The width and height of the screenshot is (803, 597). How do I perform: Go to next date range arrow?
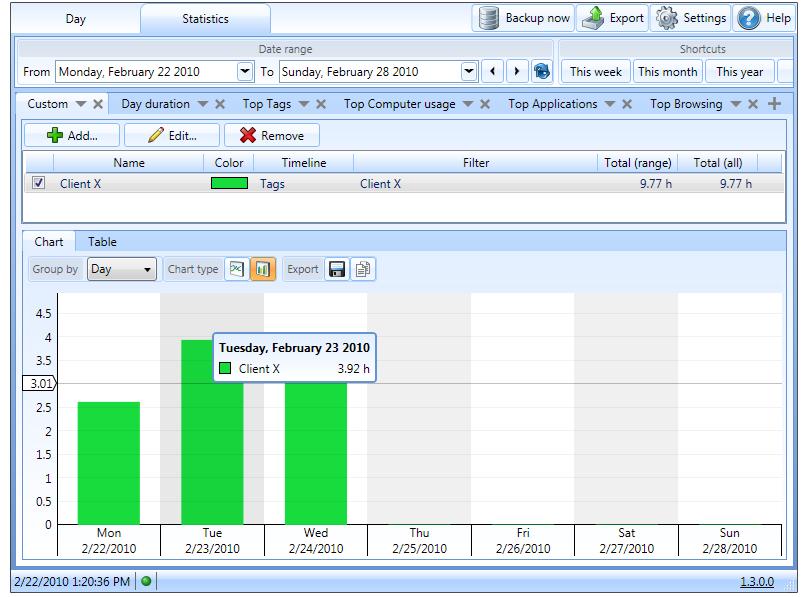(x=517, y=71)
